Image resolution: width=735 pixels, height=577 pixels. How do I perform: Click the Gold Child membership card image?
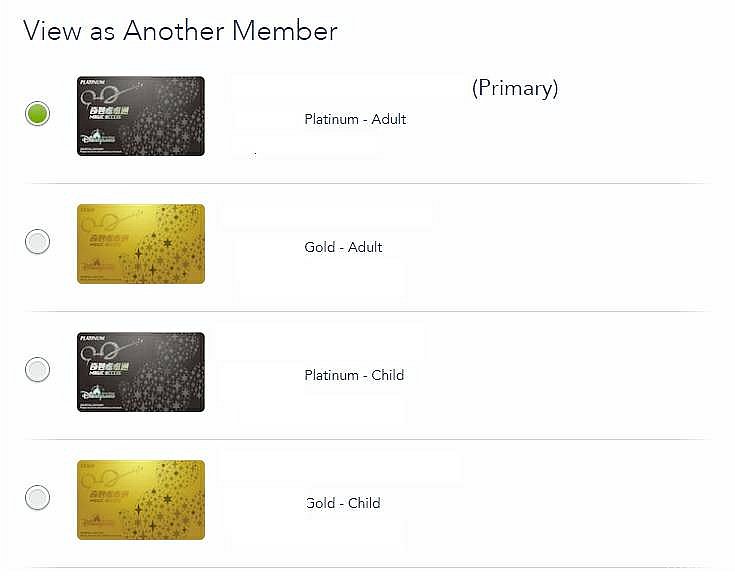pyautogui.click(x=141, y=500)
